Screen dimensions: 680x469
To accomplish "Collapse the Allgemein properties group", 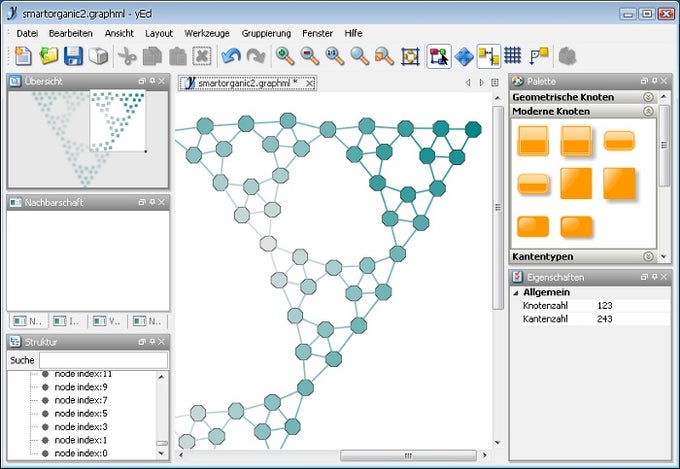I will click(x=517, y=292).
